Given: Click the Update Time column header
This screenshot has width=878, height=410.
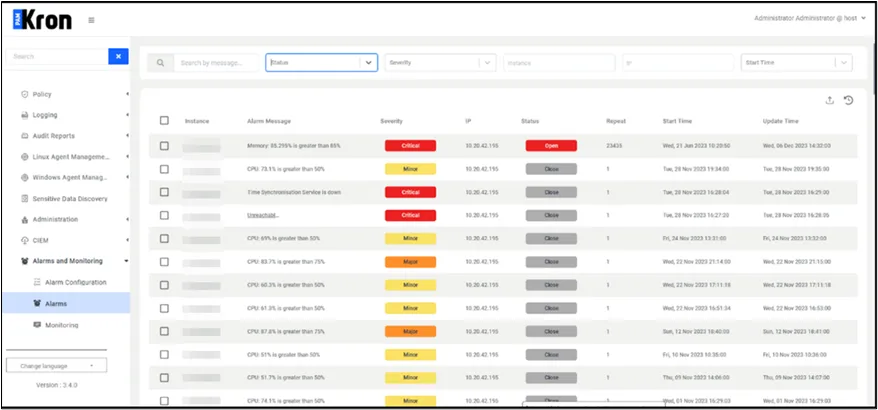Looking at the screenshot, I should click(x=781, y=121).
